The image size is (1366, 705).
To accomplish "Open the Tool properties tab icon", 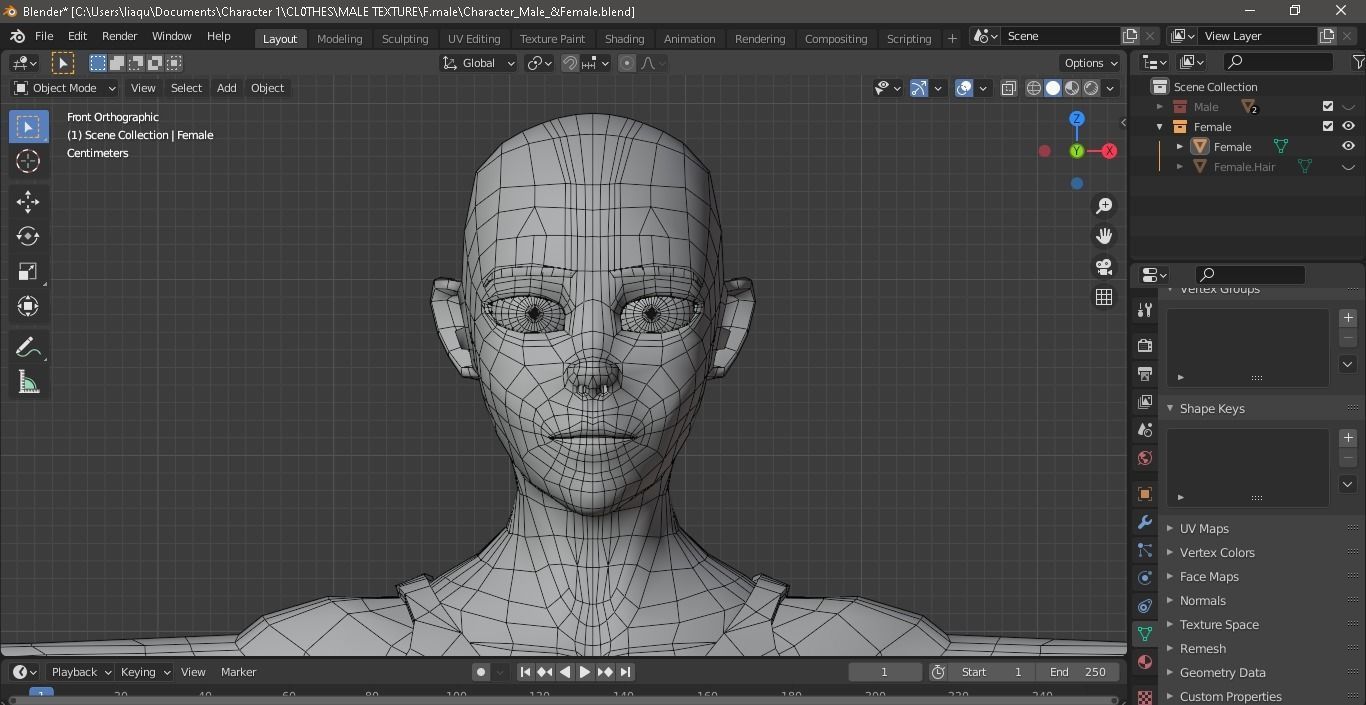I will tap(1145, 310).
